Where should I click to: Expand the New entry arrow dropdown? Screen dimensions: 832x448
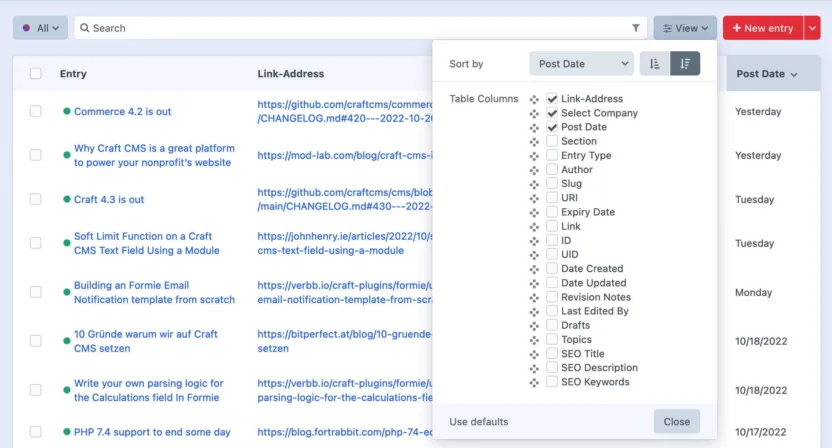pos(812,28)
